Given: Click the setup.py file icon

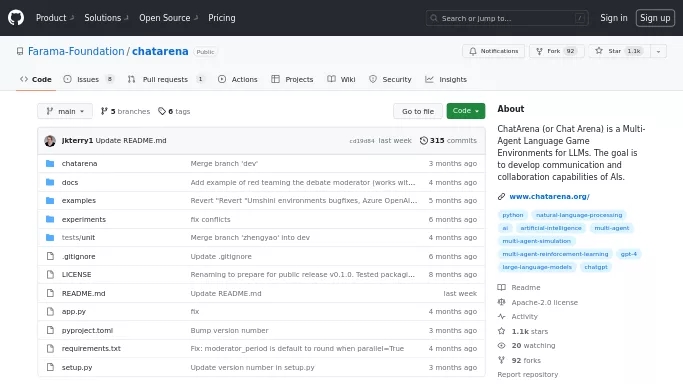Looking at the screenshot, I should (50, 367).
